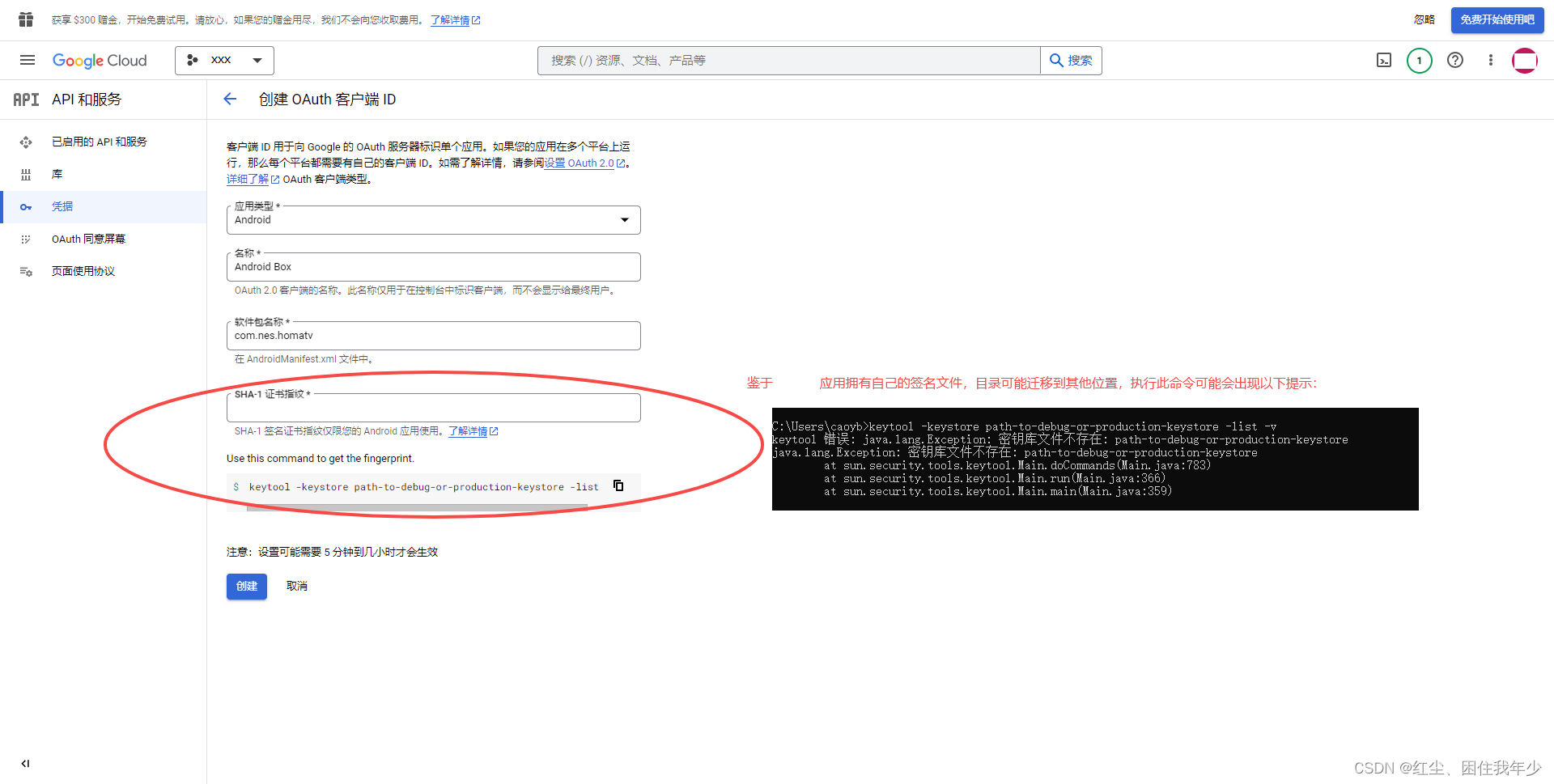Image resolution: width=1554 pixels, height=784 pixels.
Task: Open 了解详情 link in promo banner
Action: tap(455, 20)
